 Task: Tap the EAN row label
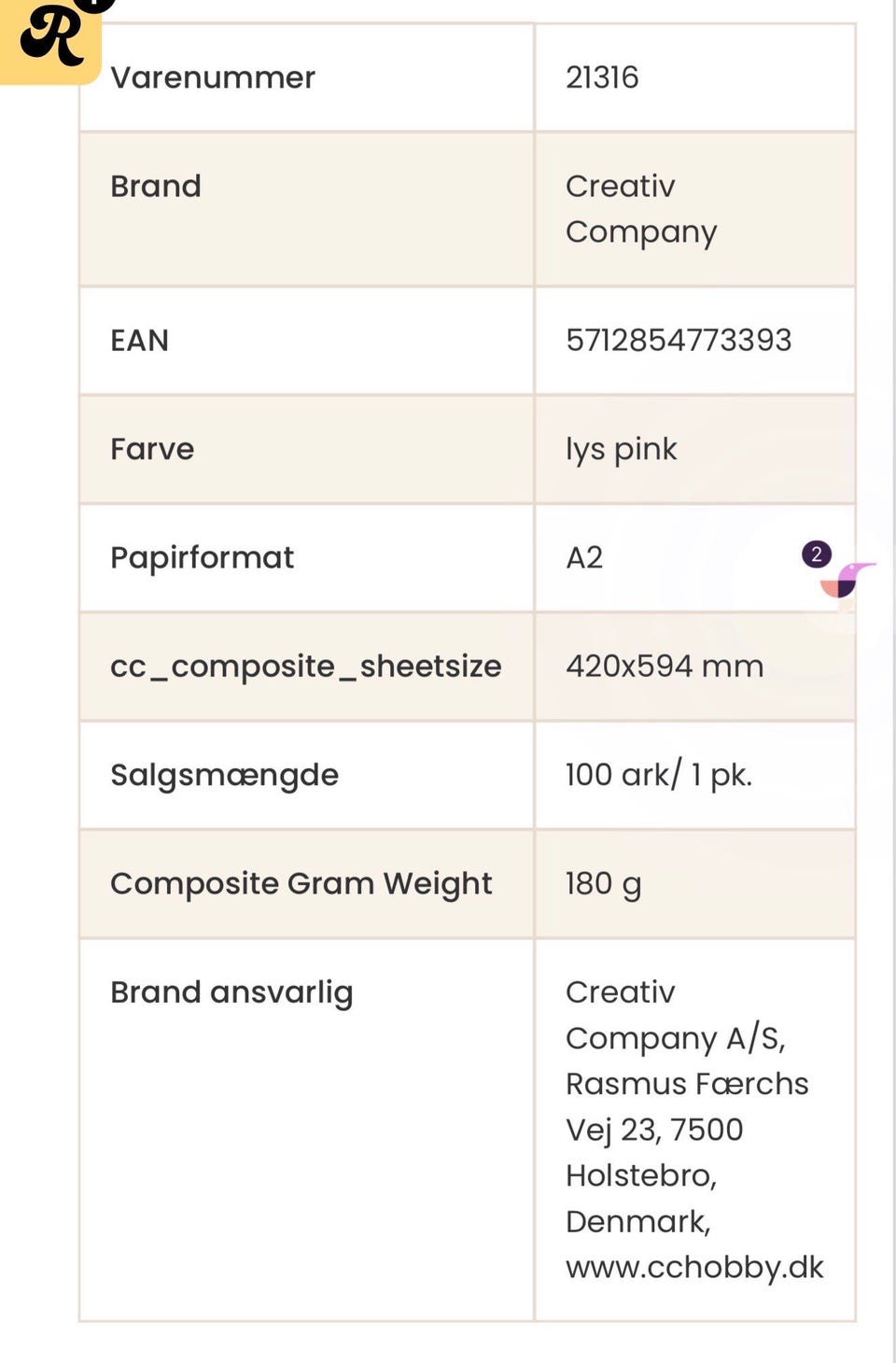point(140,340)
